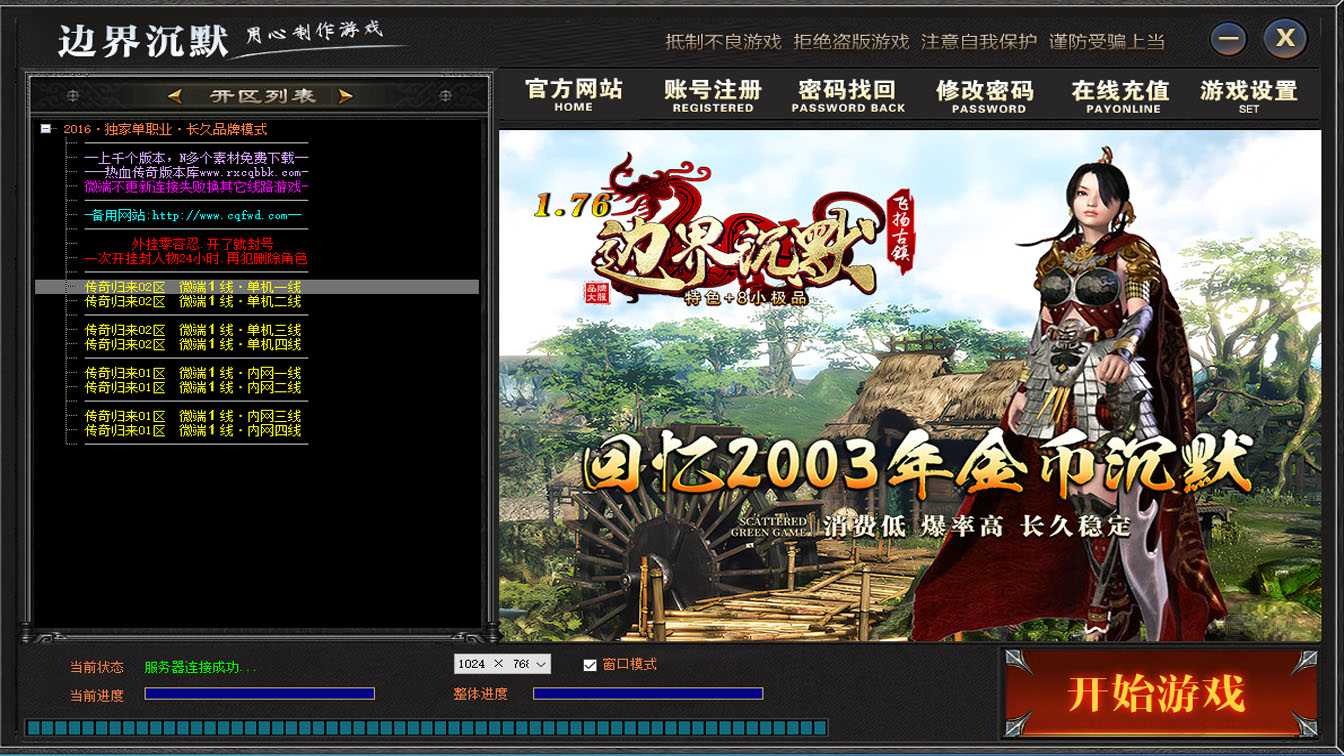
Task: Click the left arrow beside 开区列表
Action: pos(175,96)
